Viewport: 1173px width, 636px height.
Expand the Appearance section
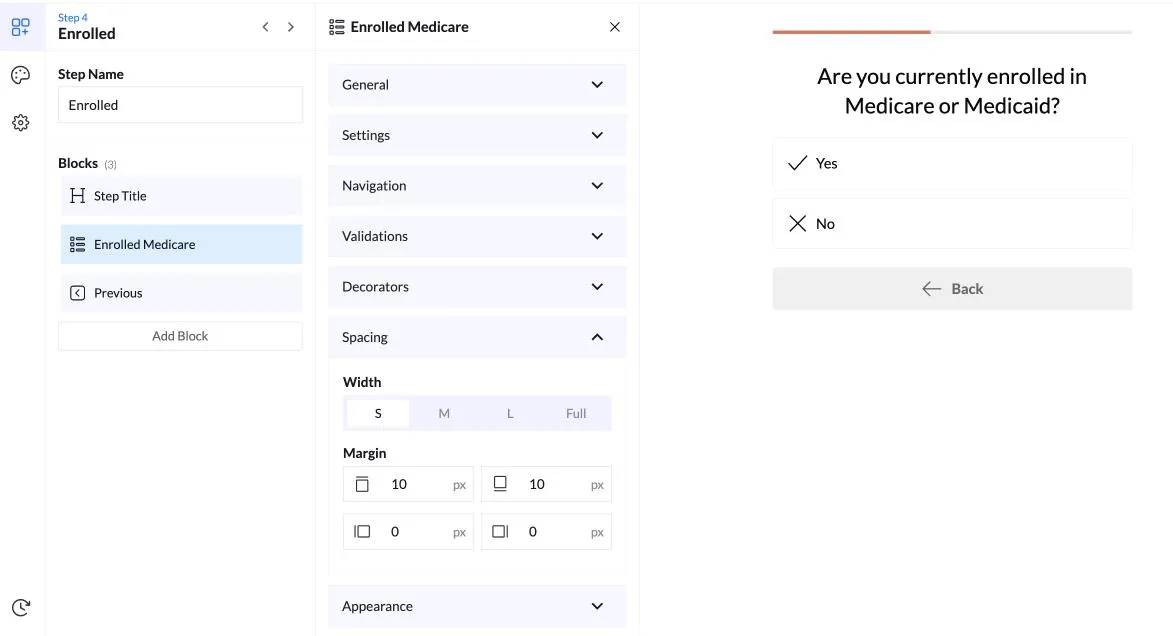[x=477, y=607]
